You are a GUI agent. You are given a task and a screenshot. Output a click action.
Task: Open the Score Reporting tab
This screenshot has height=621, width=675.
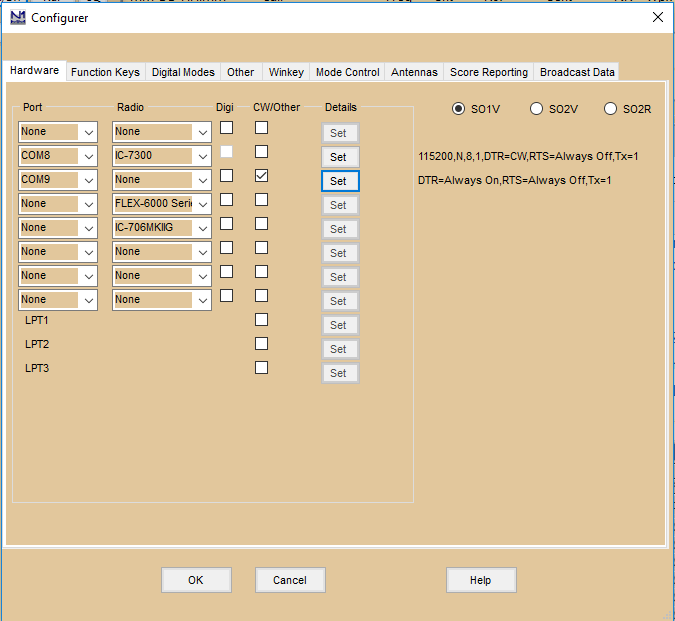[x=489, y=72]
